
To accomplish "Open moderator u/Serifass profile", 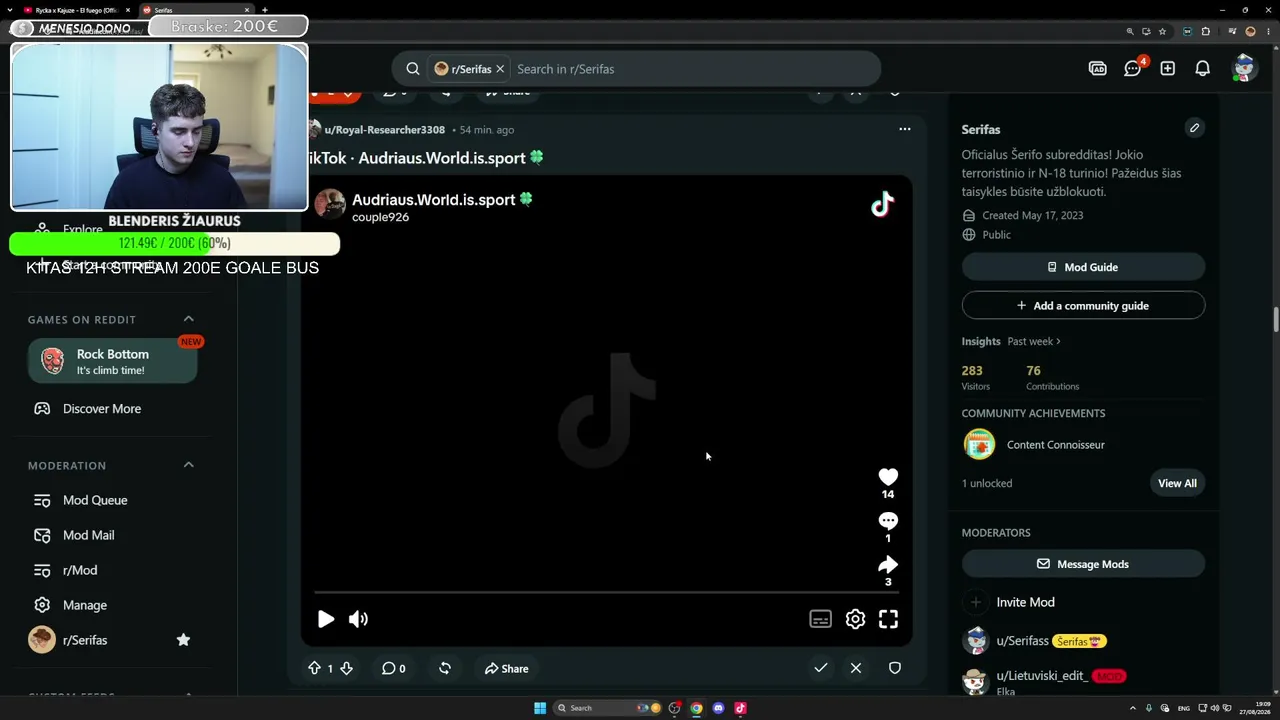I will pyautogui.click(x=1022, y=641).
